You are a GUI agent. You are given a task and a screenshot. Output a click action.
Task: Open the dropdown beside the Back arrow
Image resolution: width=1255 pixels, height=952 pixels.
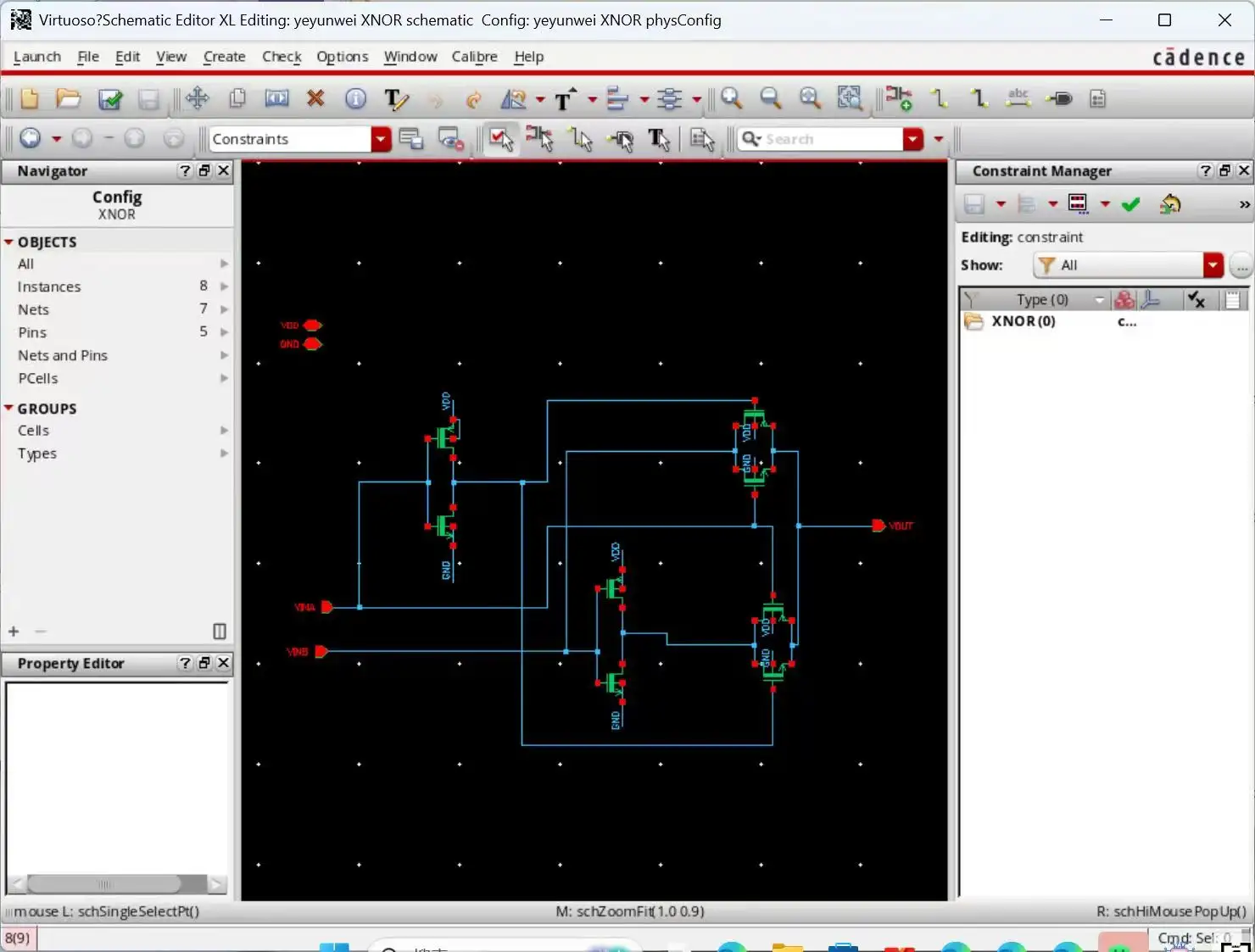point(57,139)
